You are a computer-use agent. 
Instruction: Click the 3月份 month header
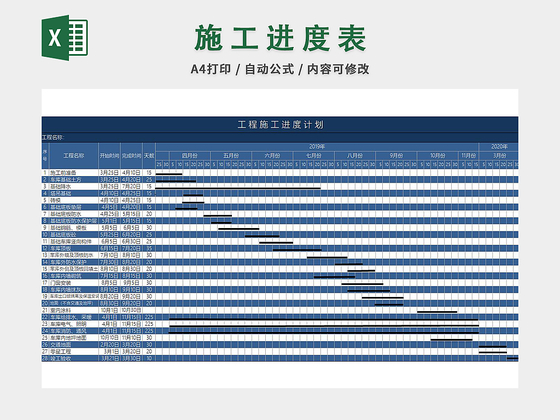pos(499,156)
